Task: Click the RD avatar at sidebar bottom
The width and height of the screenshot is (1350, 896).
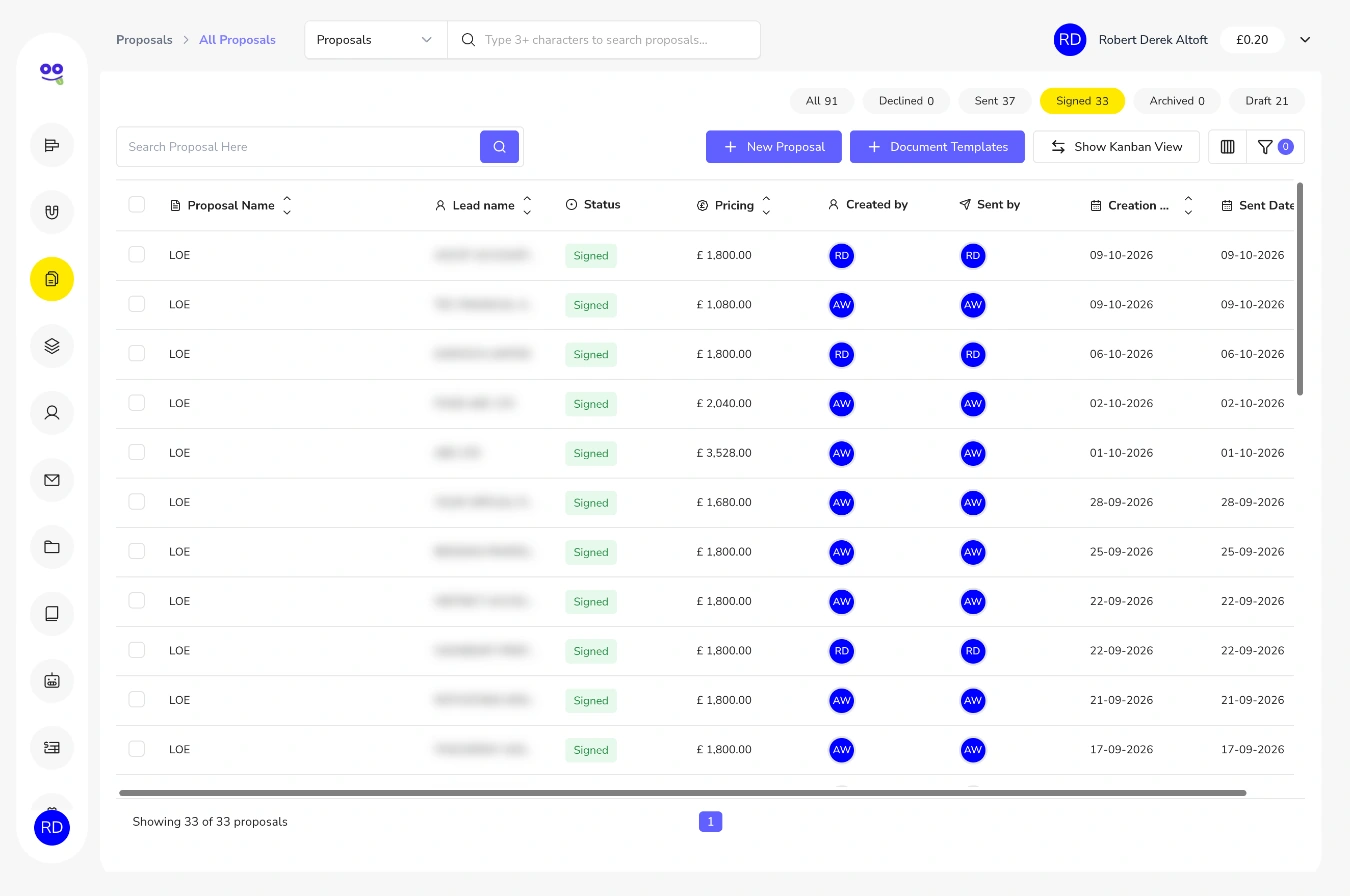Action: [52, 828]
